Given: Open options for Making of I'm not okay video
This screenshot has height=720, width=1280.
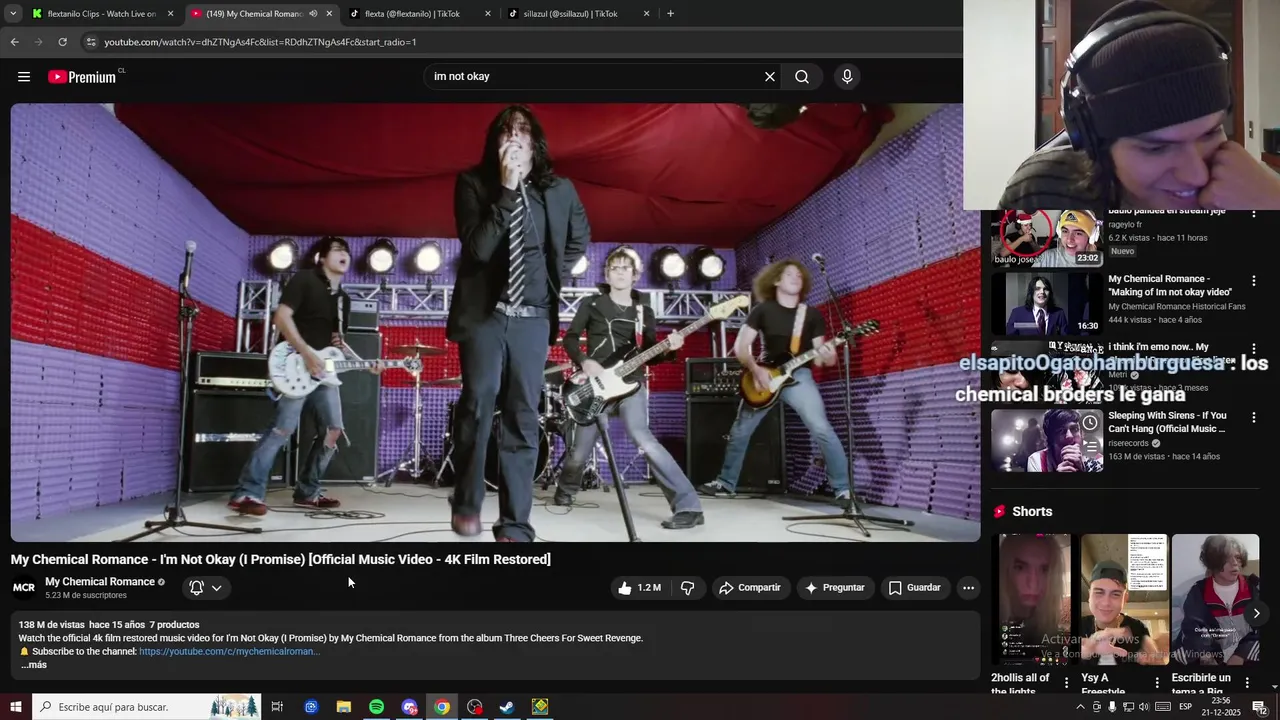Looking at the screenshot, I should point(1254,281).
